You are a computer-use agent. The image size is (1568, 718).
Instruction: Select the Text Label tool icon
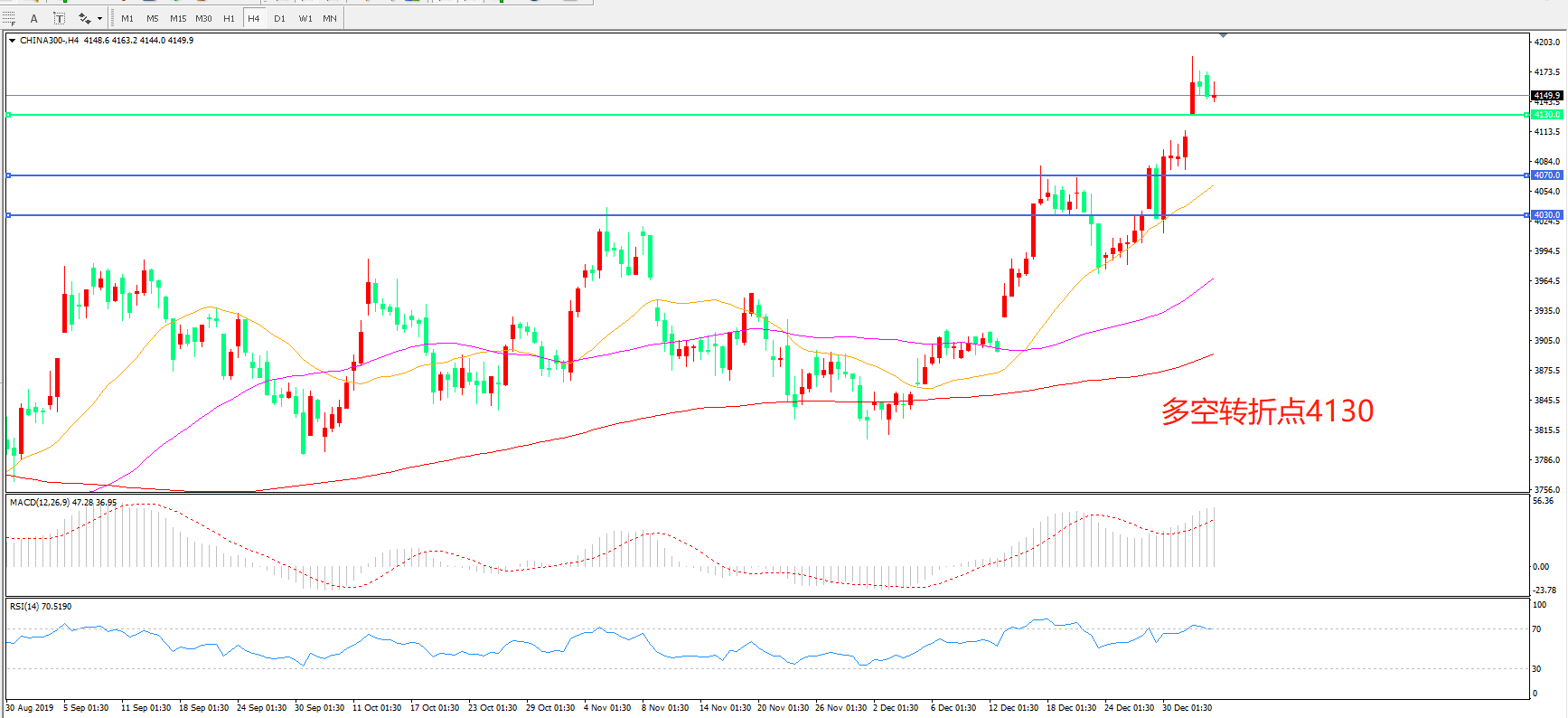(60, 18)
